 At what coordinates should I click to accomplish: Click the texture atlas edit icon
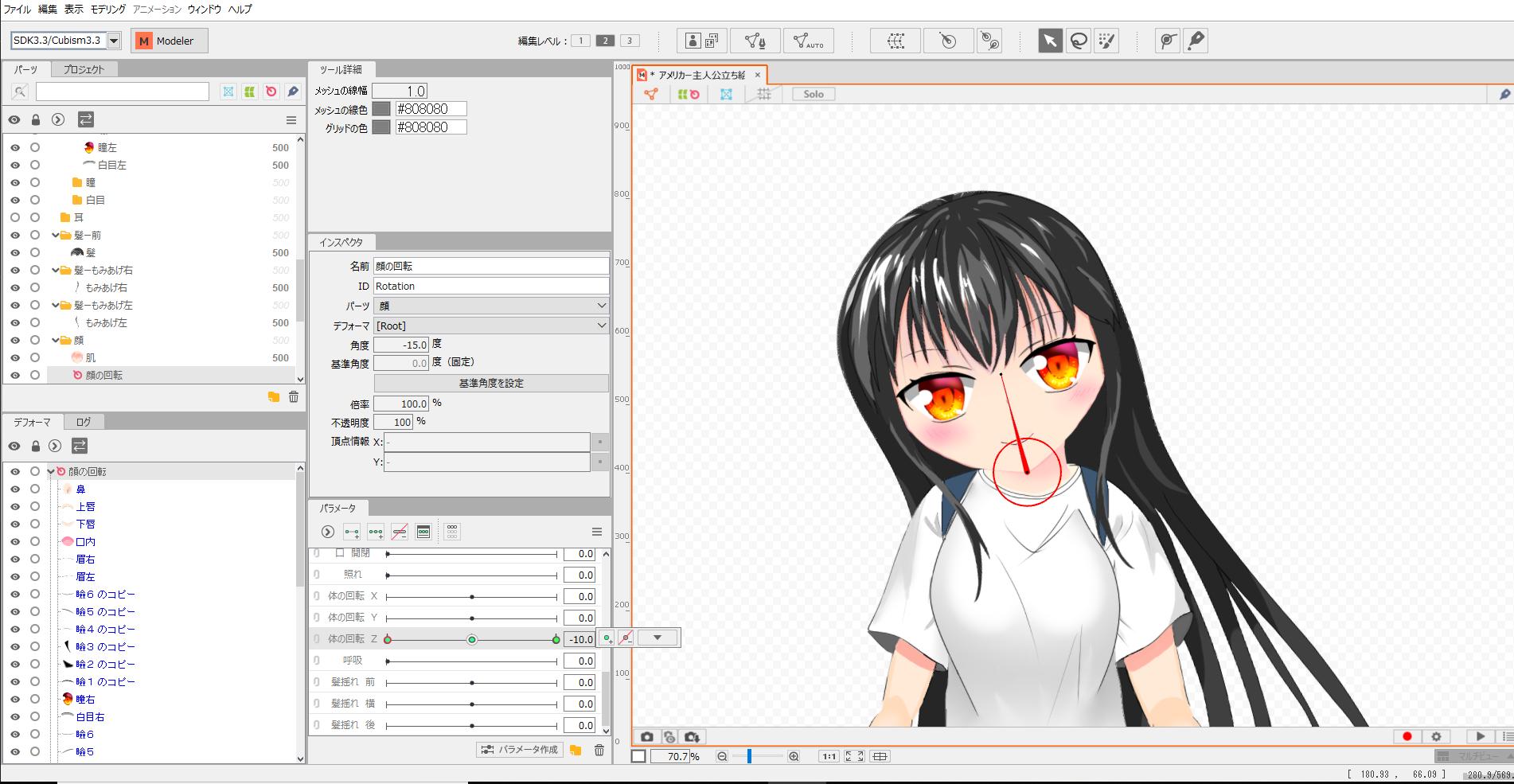click(701, 41)
